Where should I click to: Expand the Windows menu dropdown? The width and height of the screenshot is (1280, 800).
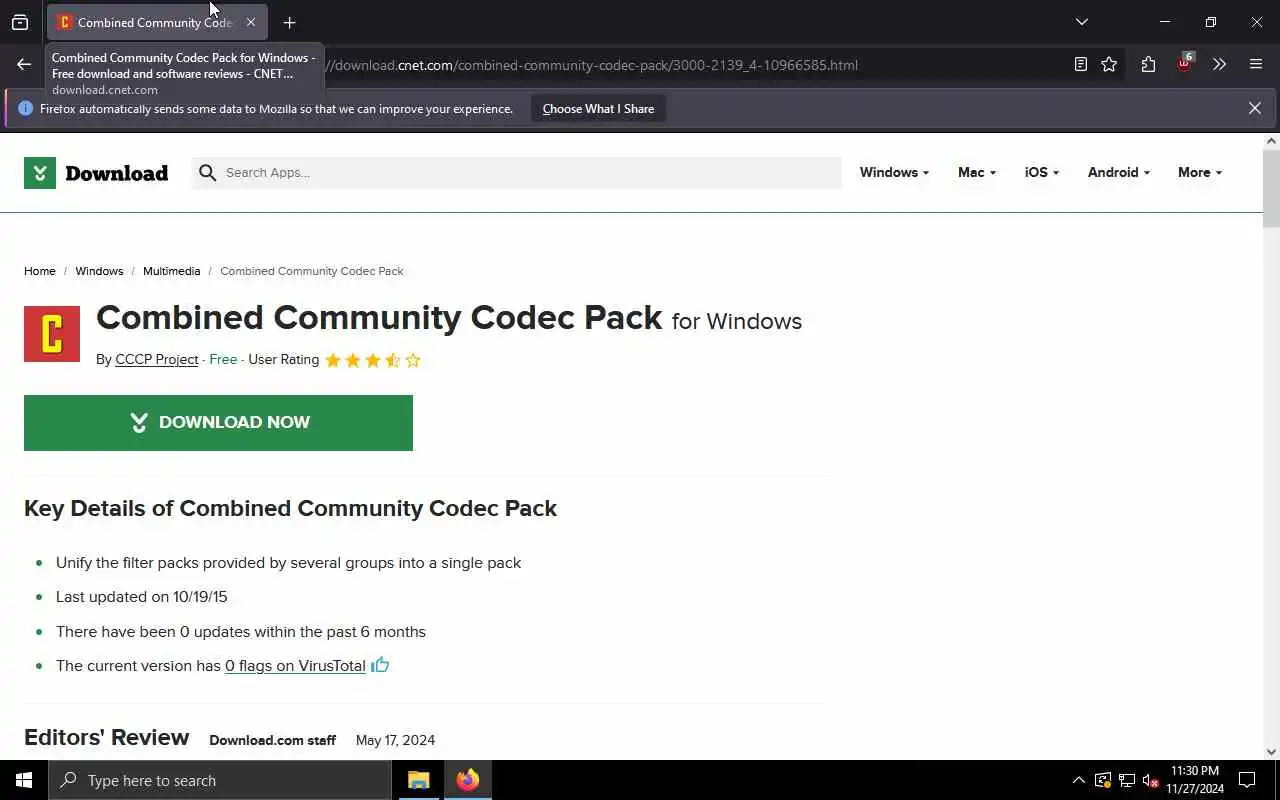tap(894, 172)
